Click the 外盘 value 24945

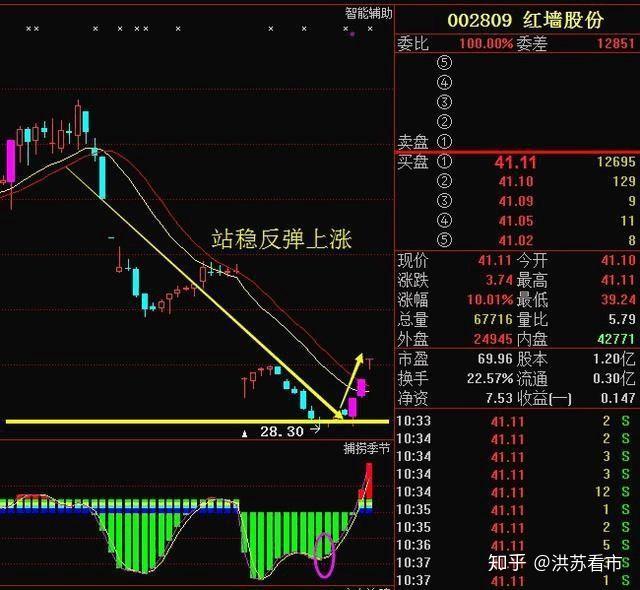click(x=493, y=339)
